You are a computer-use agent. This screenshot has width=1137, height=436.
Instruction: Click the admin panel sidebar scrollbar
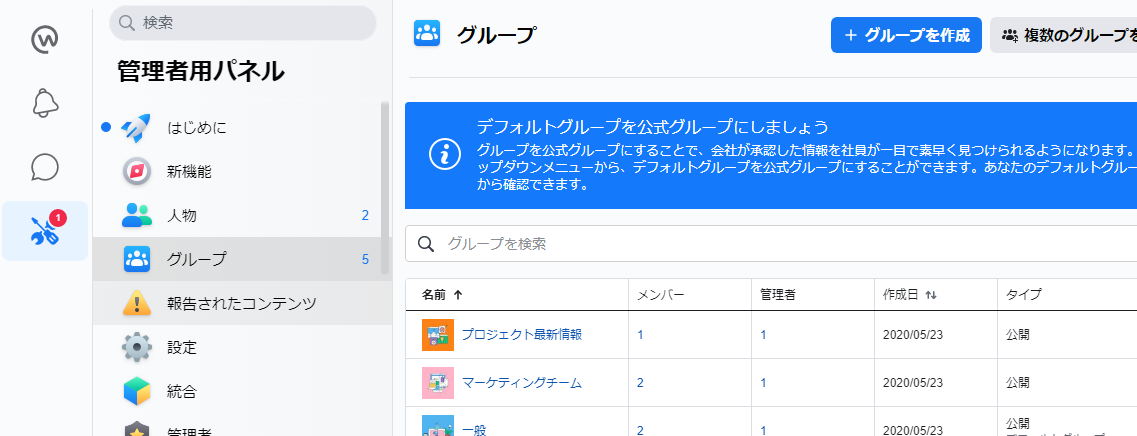[x=385, y=189]
